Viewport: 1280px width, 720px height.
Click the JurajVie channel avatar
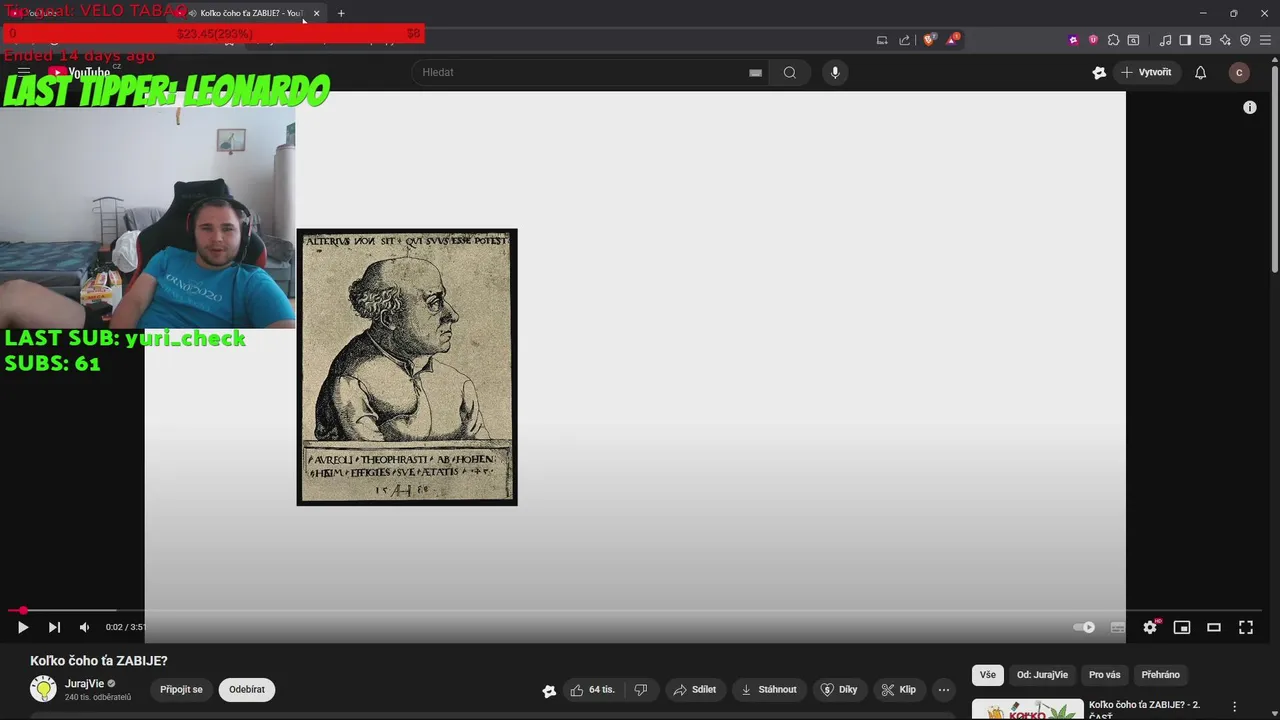[x=43, y=688]
